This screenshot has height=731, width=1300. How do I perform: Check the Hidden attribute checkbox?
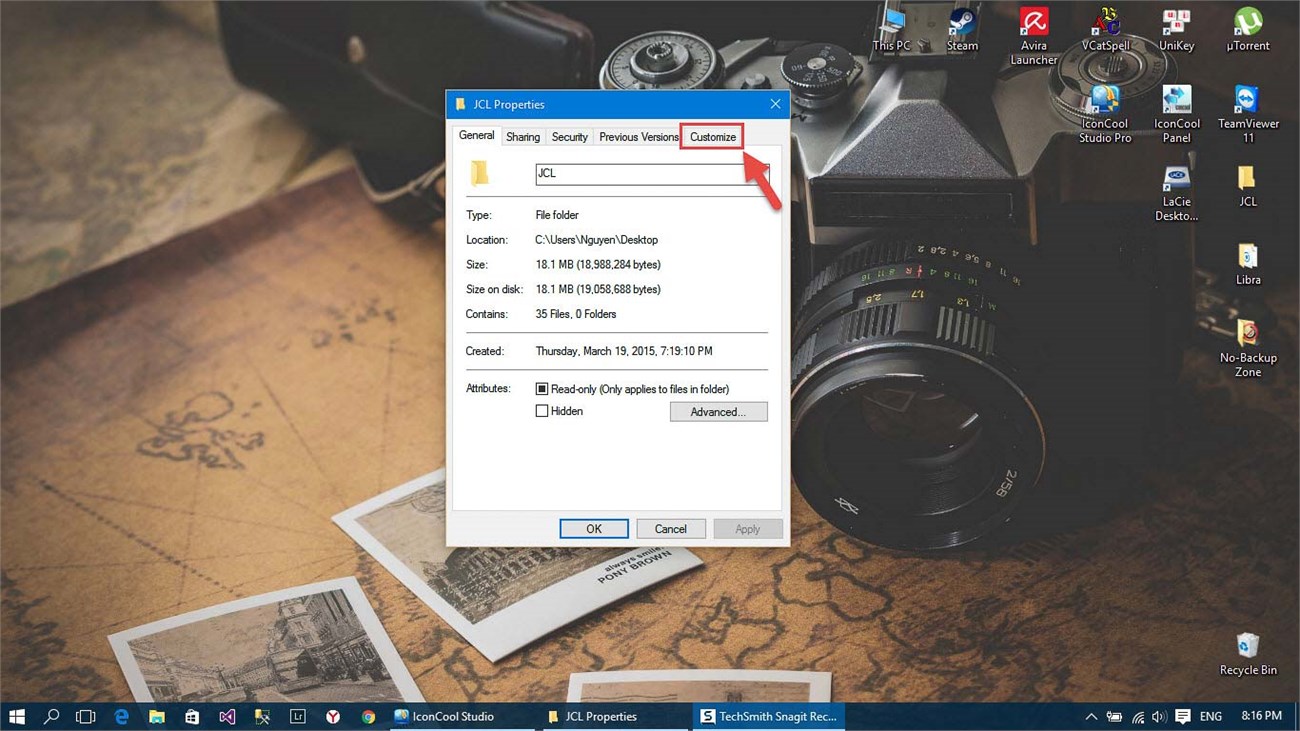coord(542,411)
